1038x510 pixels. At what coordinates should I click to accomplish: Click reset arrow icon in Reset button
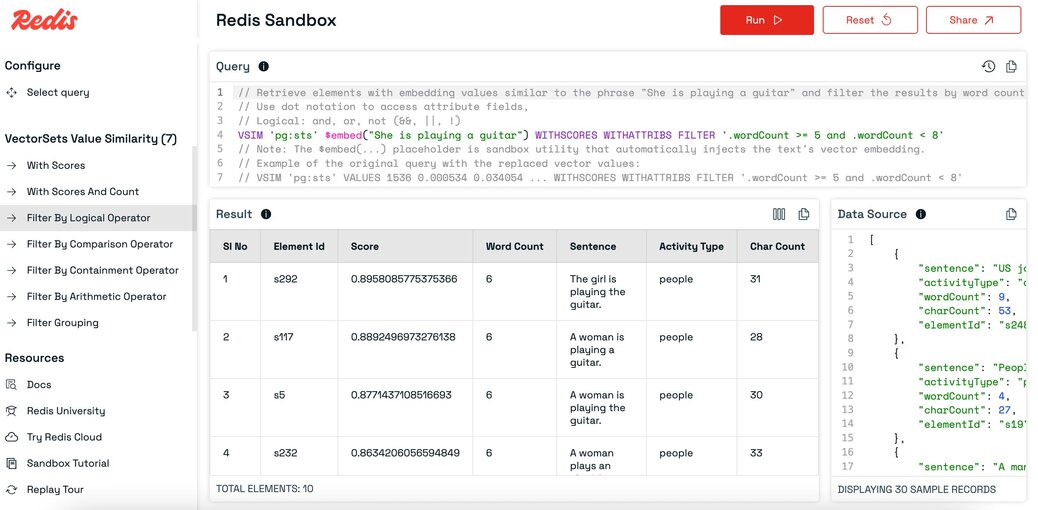(886, 20)
